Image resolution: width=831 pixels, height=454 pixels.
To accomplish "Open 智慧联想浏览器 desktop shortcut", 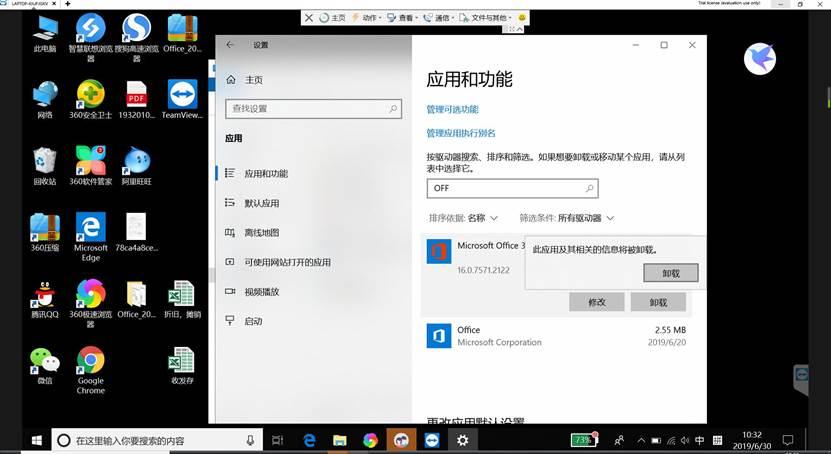I will [x=91, y=37].
